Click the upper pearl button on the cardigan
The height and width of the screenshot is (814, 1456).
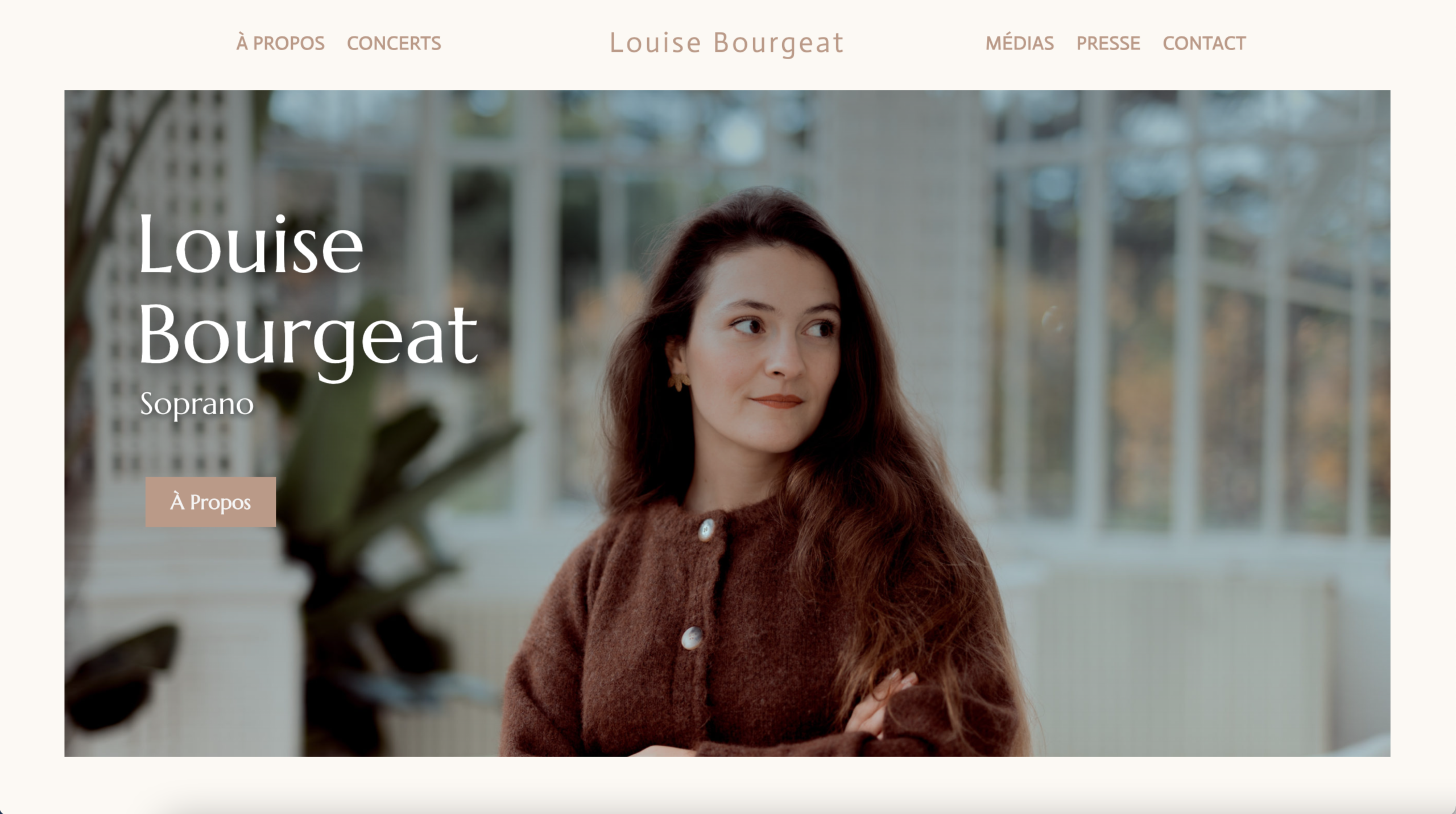pos(706,530)
